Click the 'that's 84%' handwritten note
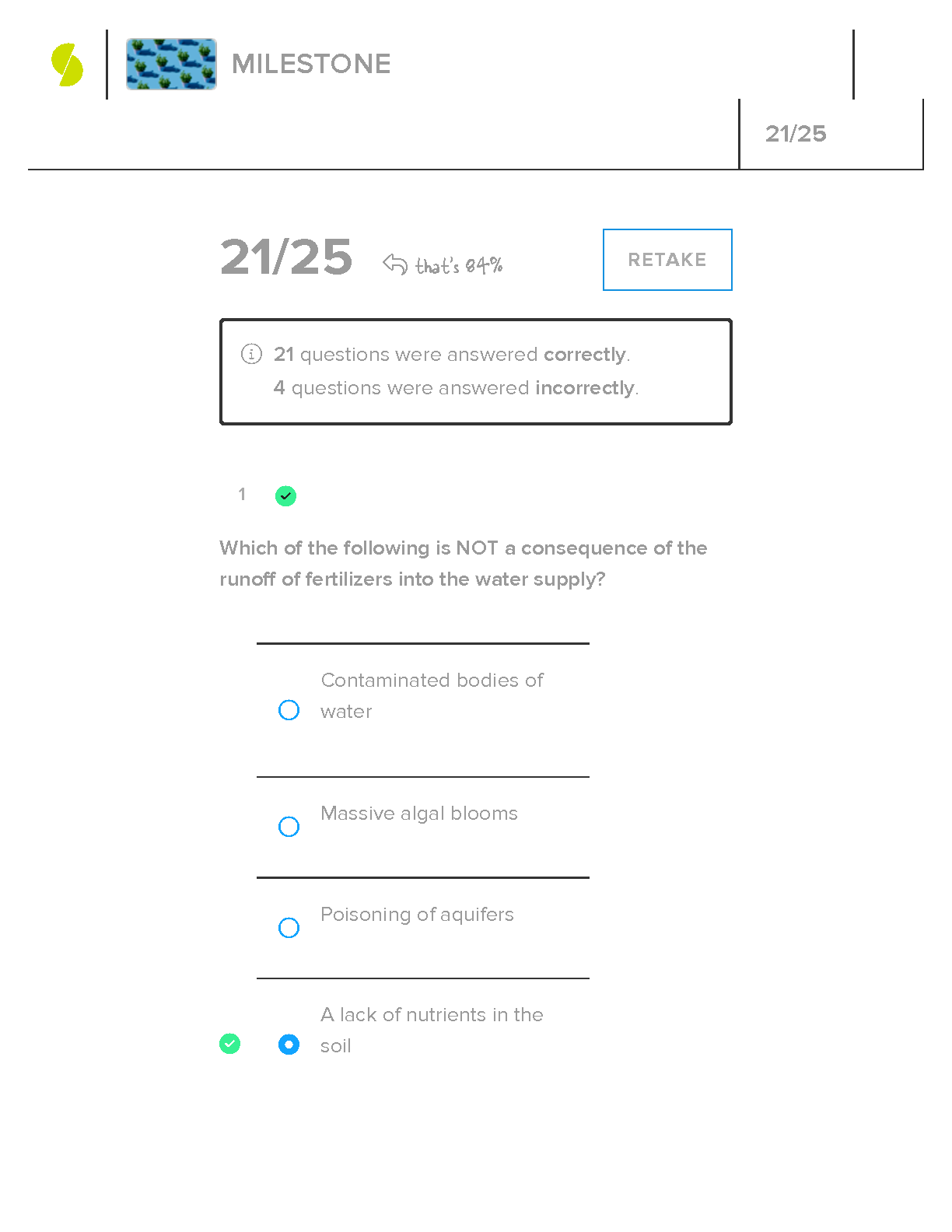 click(x=459, y=266)
